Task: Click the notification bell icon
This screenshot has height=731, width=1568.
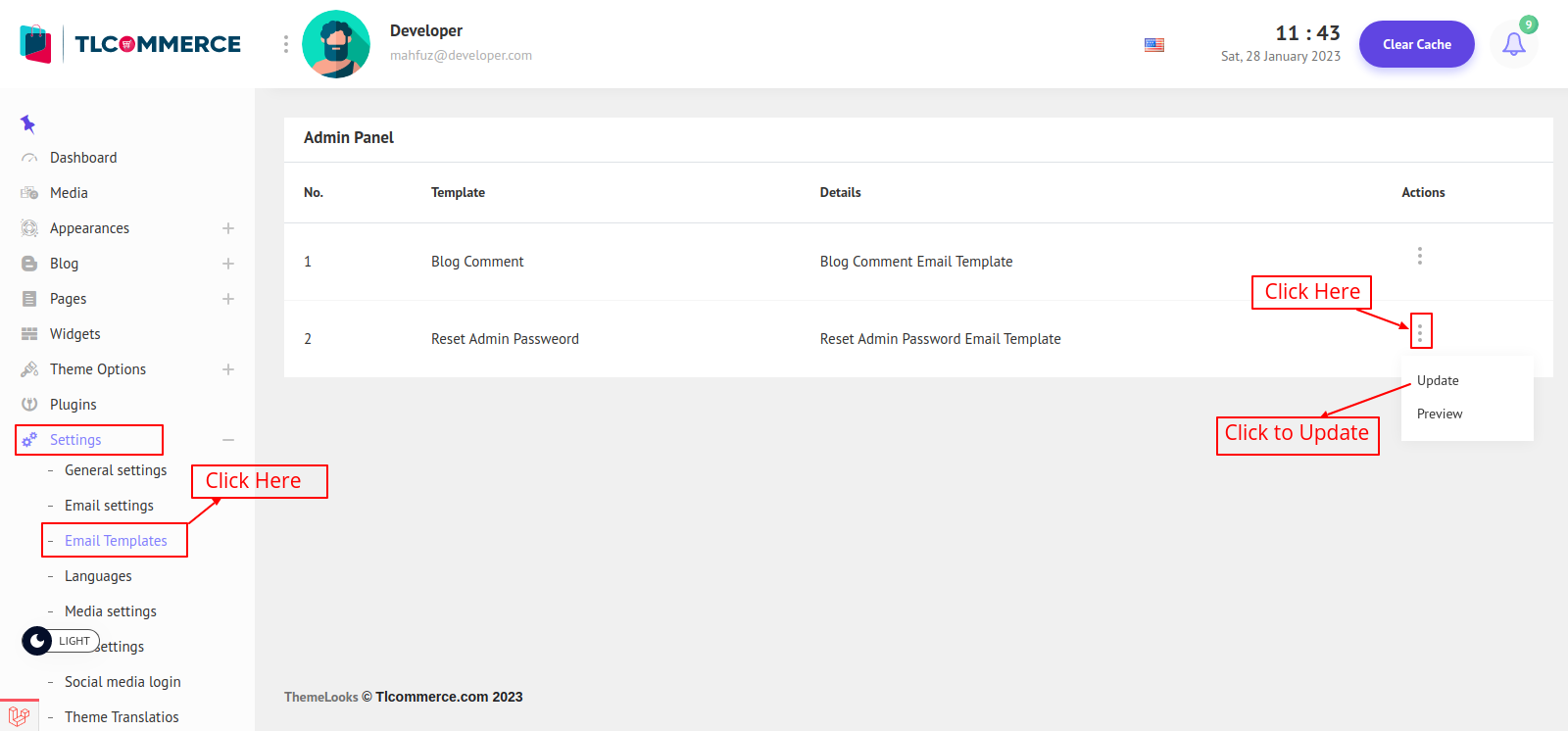Action: click(1513, 44)
